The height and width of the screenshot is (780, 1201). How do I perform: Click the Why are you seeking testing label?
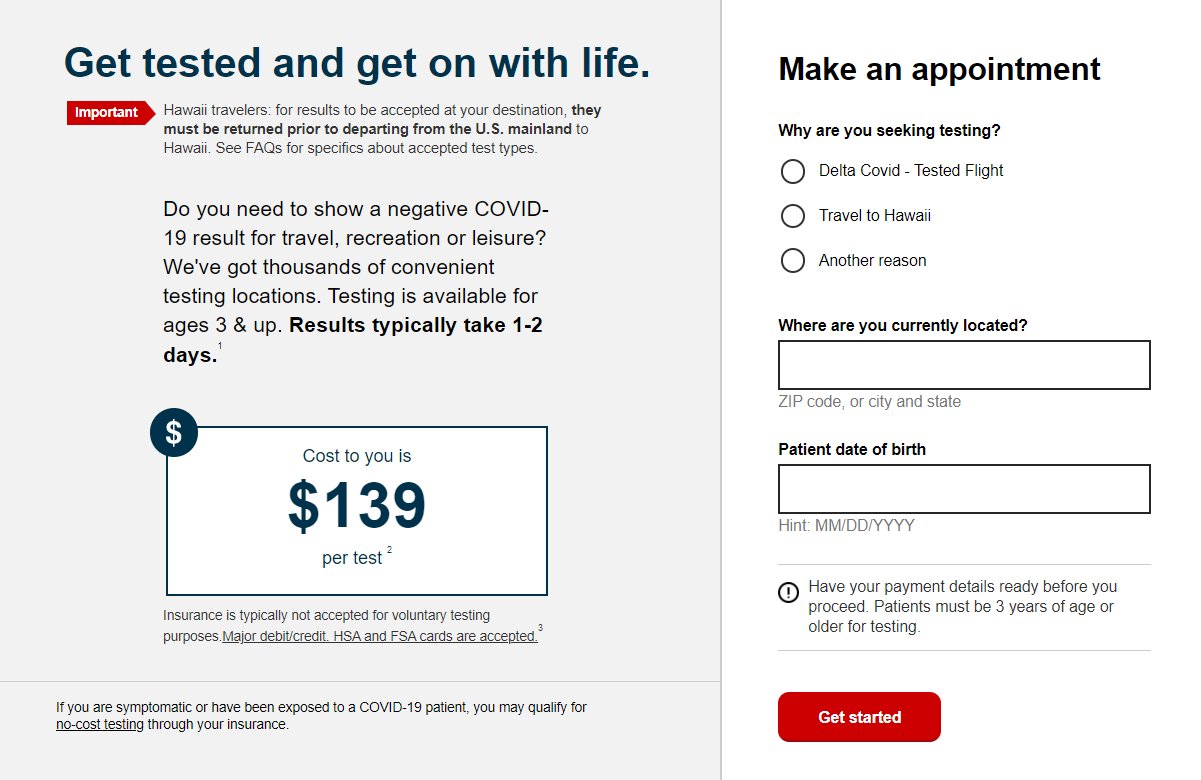click(888, 130)
